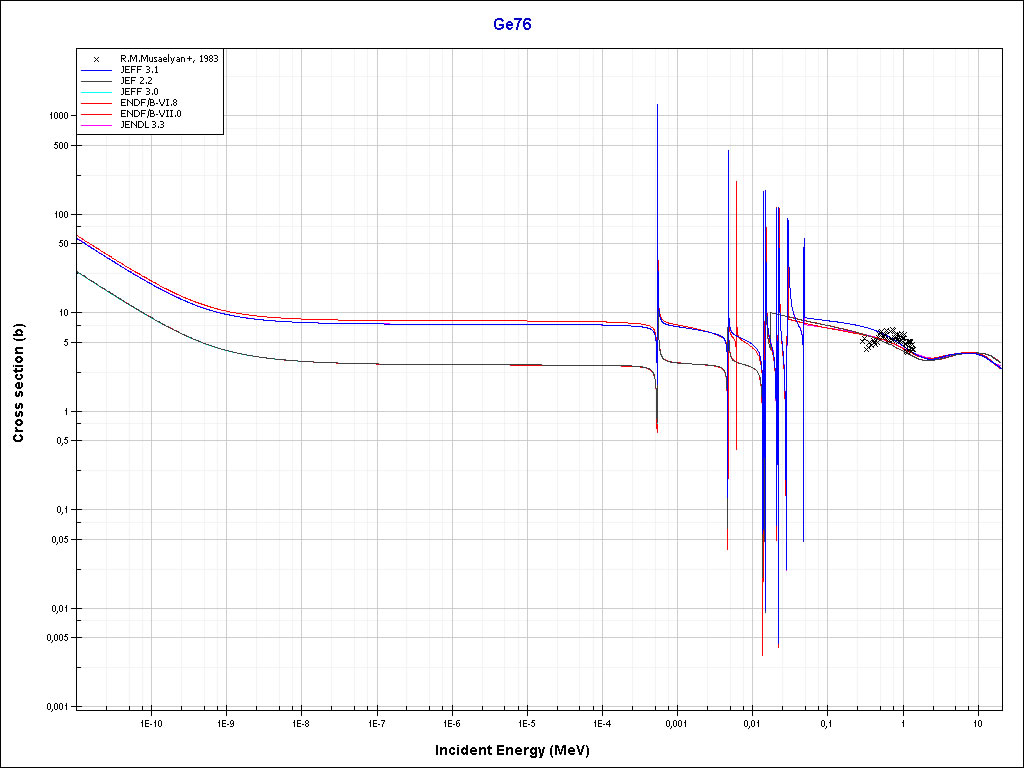Click the 1E-10 tick on x-axis
Viewport: 1024px width, 768px height.
click(151, 722)
